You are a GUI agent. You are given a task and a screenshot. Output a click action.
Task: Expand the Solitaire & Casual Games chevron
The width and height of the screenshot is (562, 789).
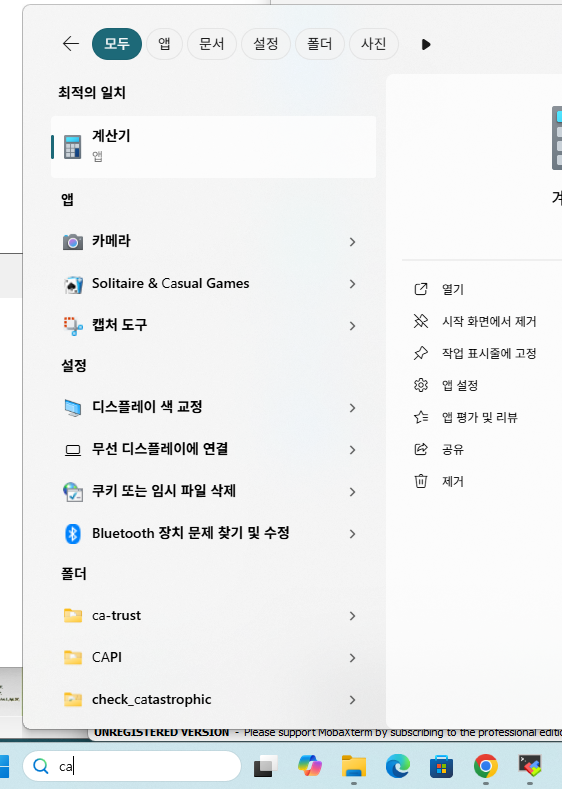(352, 284)
